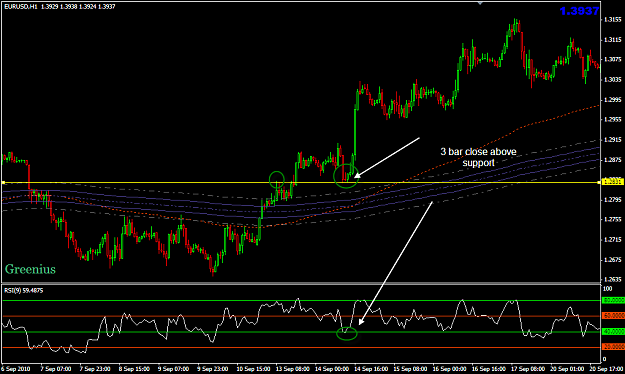Viewport: 625px width, 374px height.
Task: Select the yellow horizontal support line
Action: [301, 183]
